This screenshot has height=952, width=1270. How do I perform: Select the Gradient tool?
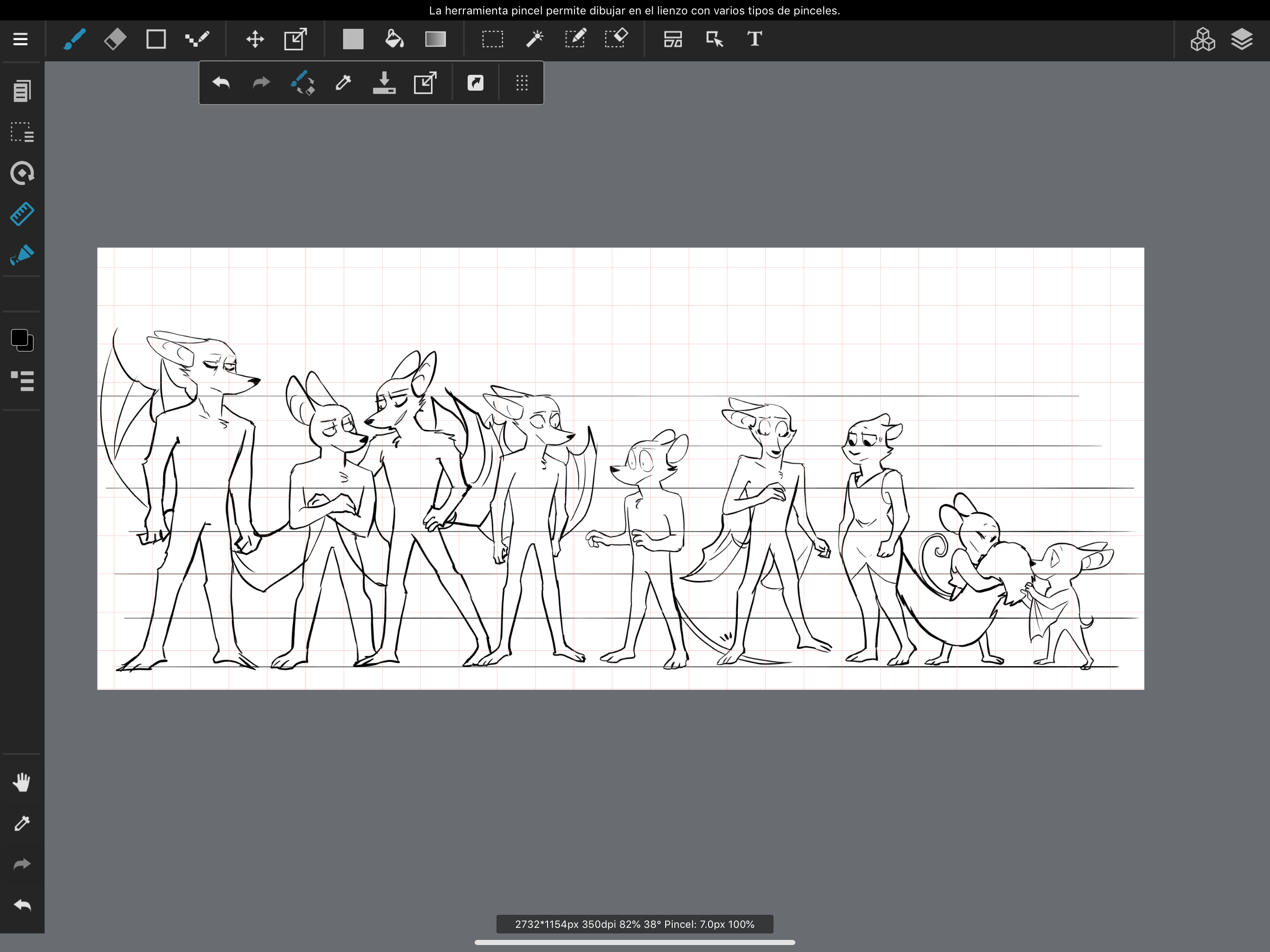pos(435,39)
